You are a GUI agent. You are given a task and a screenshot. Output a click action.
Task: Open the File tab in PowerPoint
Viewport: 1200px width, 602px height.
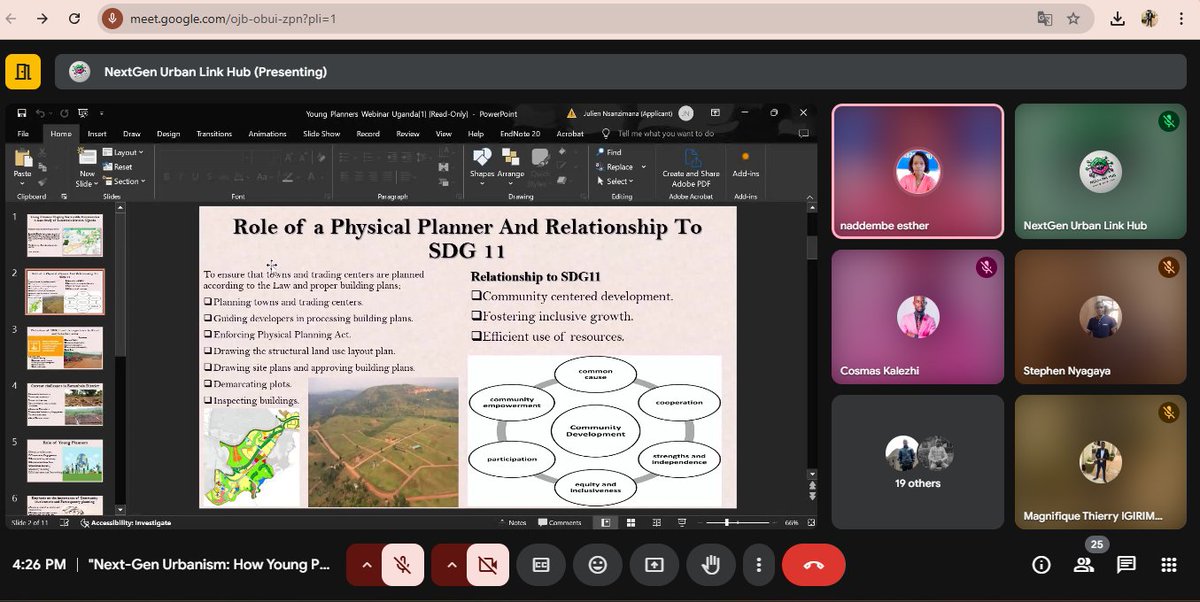pyautogui.click(x=23, y=133)
